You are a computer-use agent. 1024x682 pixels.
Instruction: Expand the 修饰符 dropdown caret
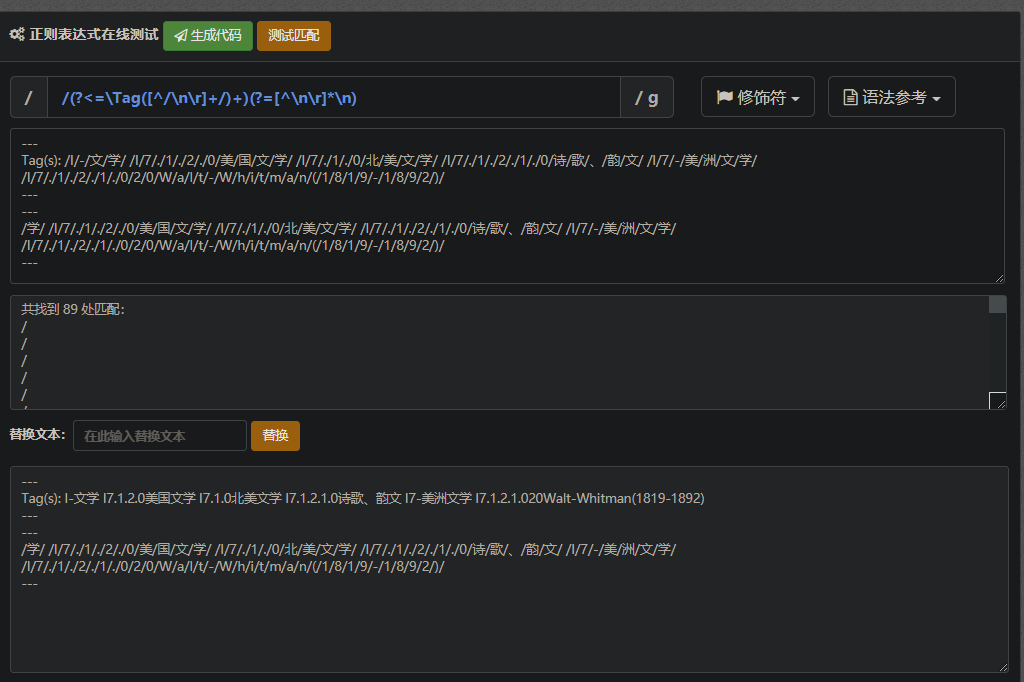coord(795,99)
